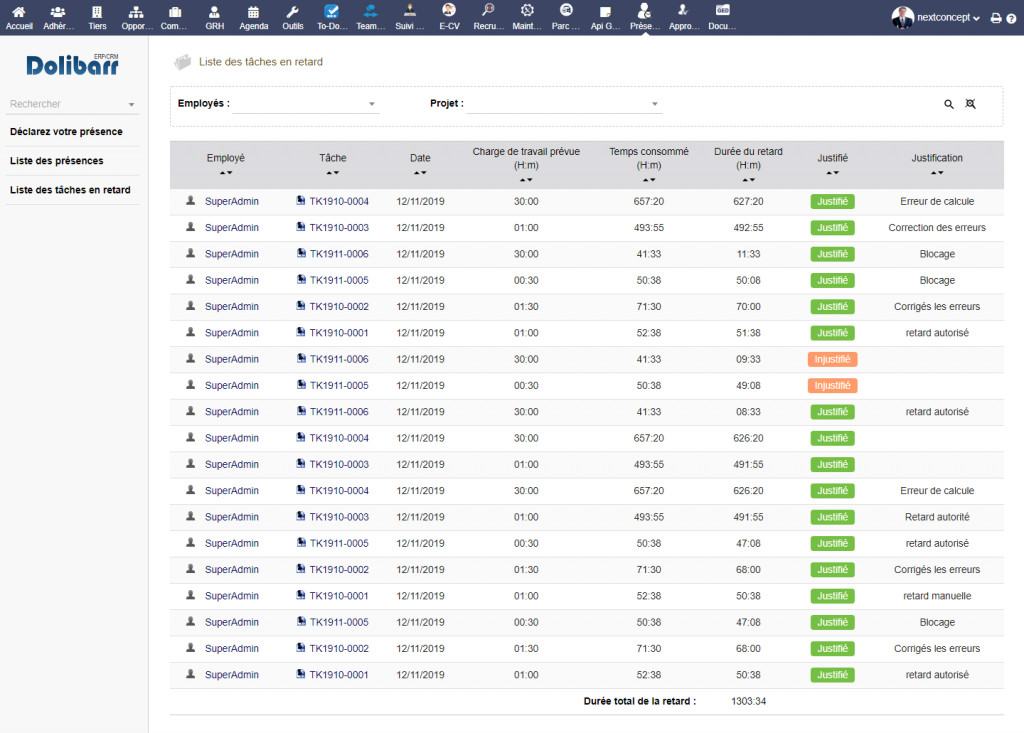
Task: Open the E-CV module icon
Action: pos(449,16)
